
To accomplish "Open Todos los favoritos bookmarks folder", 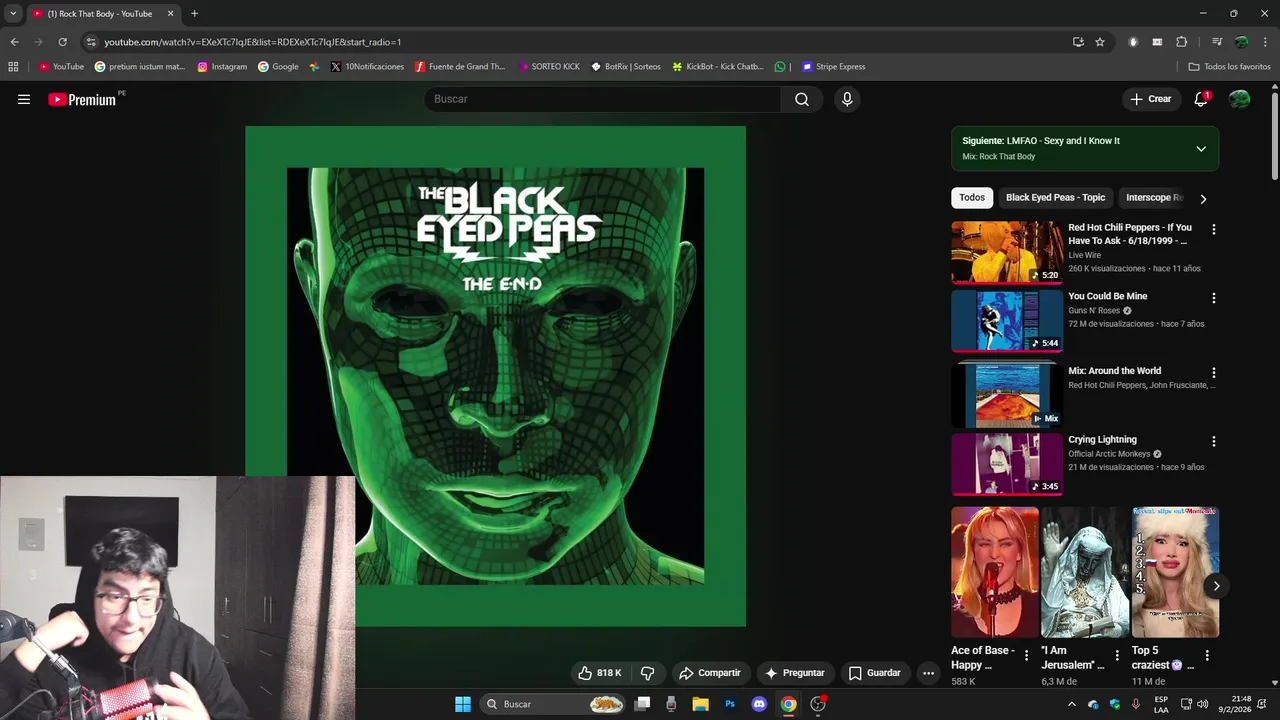I will [1229, 67].
